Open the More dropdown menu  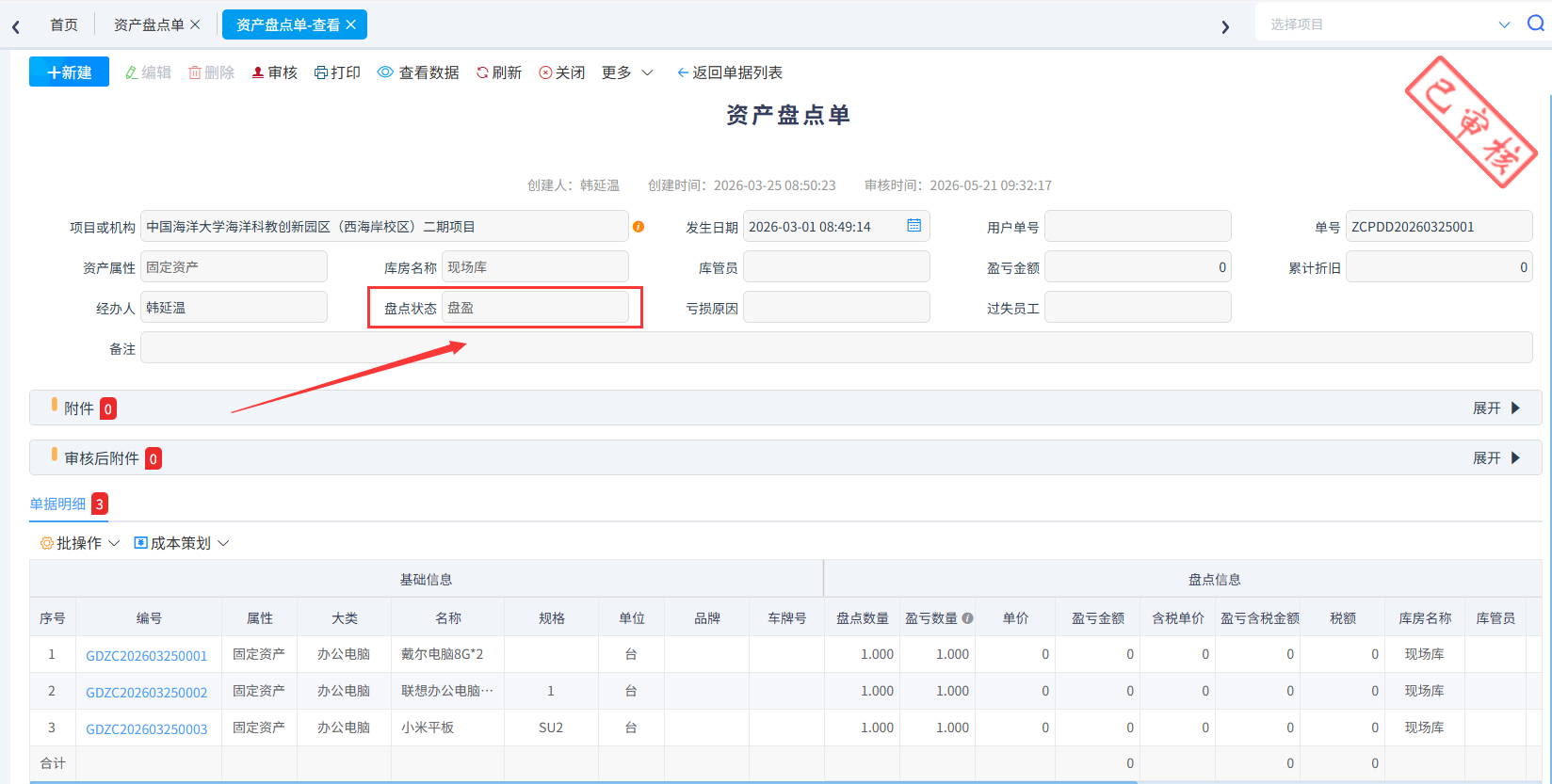pyautogui.click(x=627, y=72)
